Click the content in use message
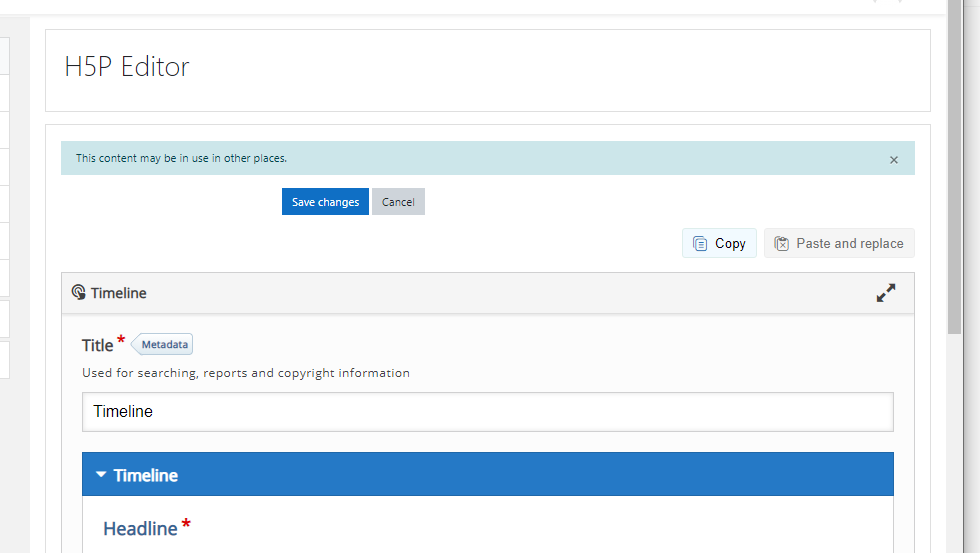This screenshot has width=980, height=553. pyautogui.click(x=181, y=158)
